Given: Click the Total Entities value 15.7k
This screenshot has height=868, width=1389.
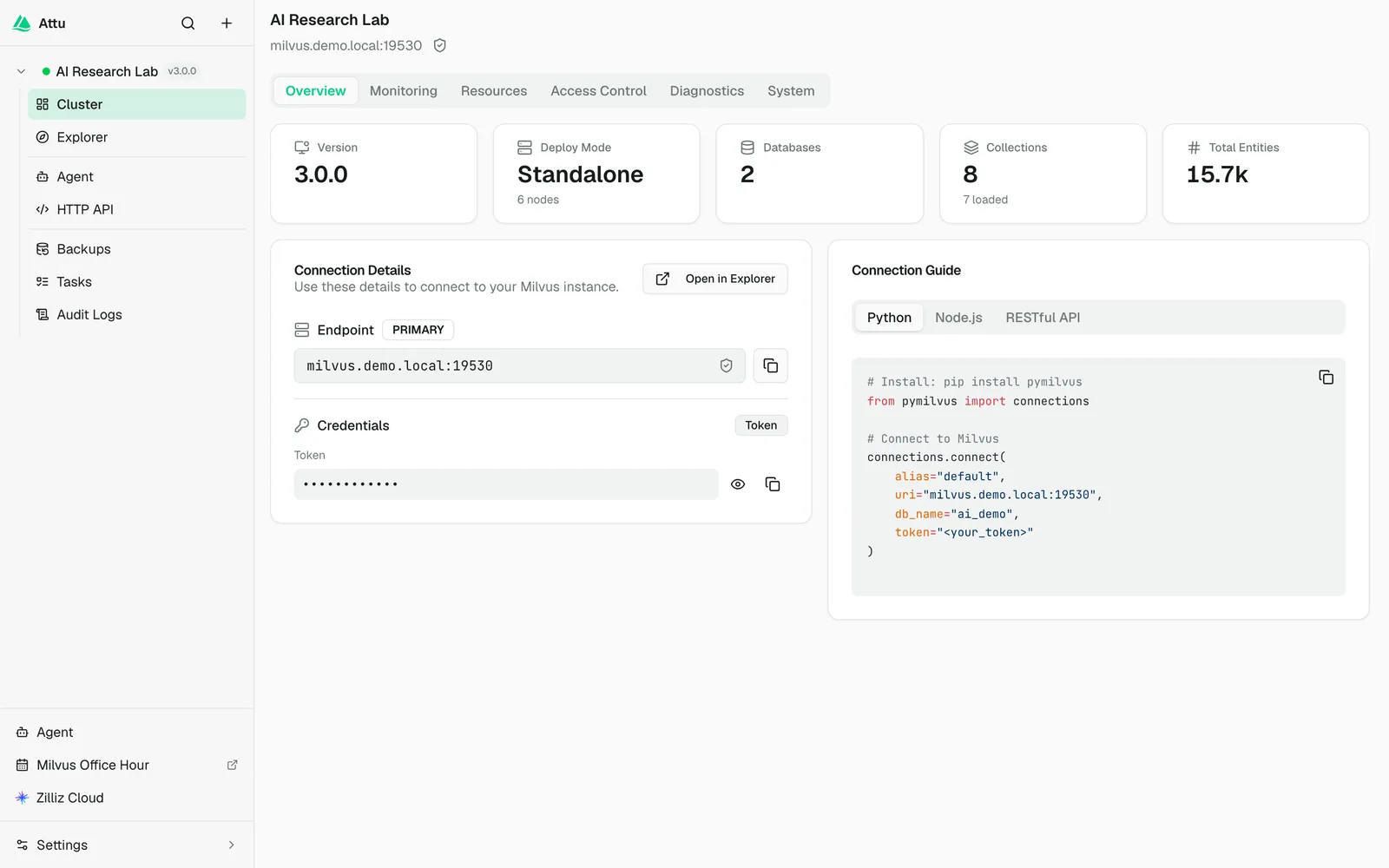Looking at the screenshot, I should 1217,174.
